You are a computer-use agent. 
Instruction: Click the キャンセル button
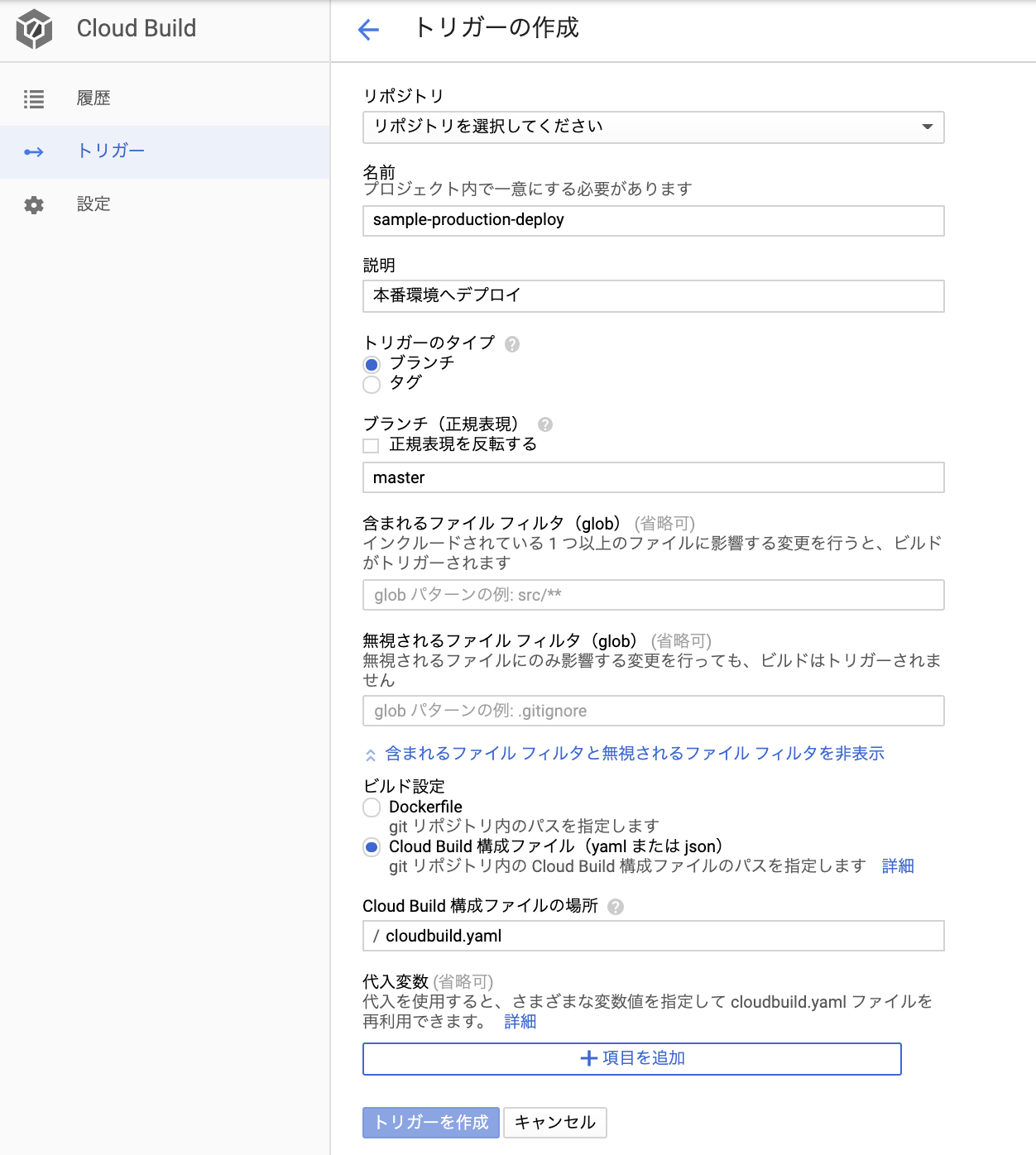click(555, 1123)
